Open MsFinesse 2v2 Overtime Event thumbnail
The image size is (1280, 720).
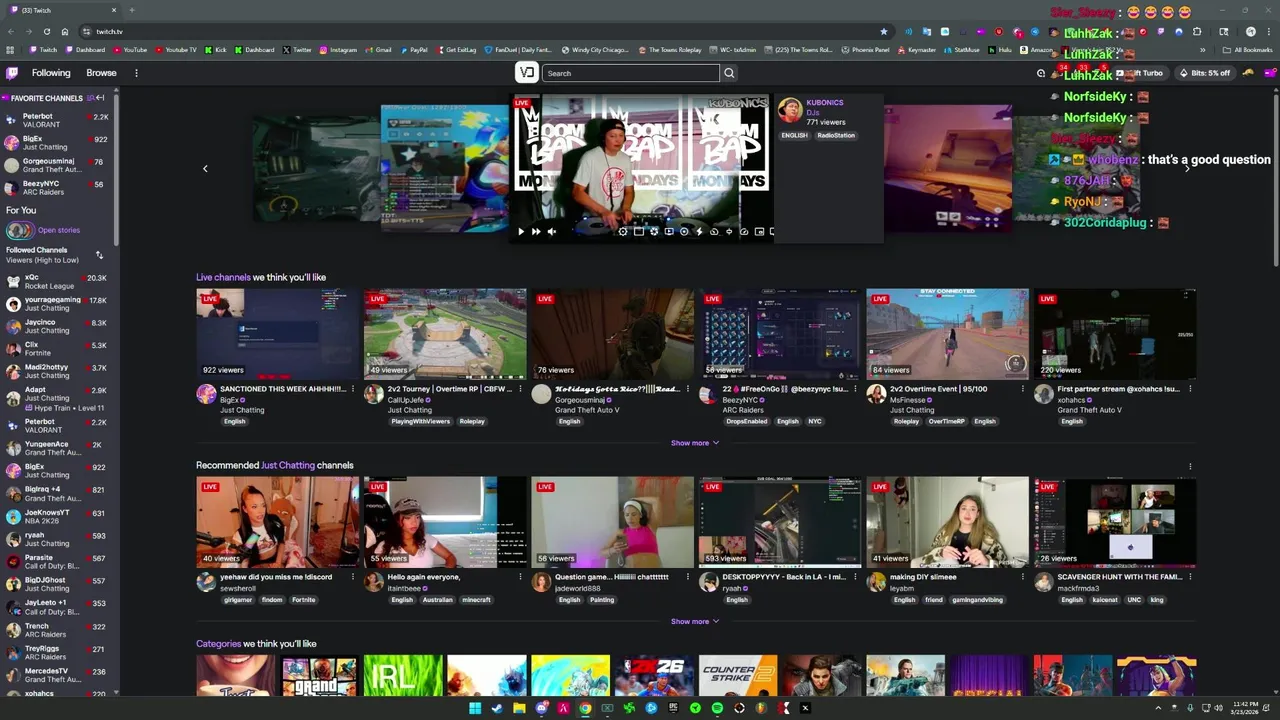tap(947, 334)
